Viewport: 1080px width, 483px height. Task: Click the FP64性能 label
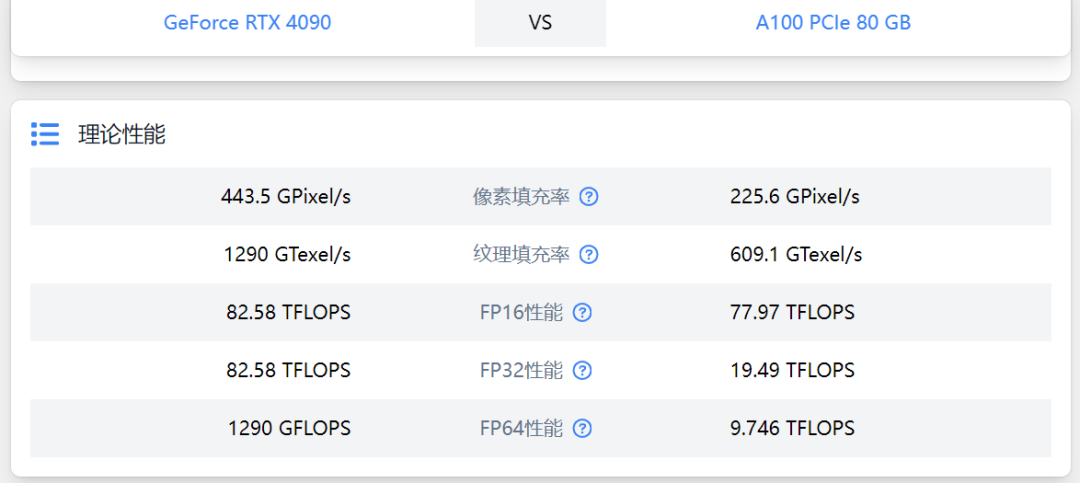[521, 429]
